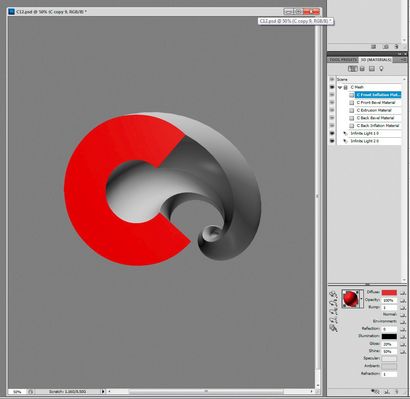Click the Reflection texture map menu icon
Image resolution: width=410 pixels, height=399 pixels.
coord(403,329)
